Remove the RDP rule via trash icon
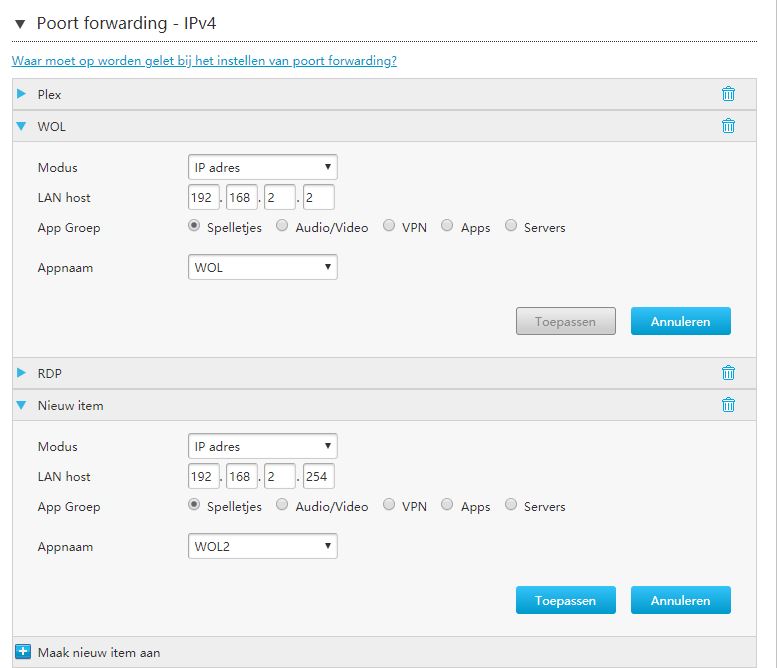This screenshot has width=777, height=668. 728,373
